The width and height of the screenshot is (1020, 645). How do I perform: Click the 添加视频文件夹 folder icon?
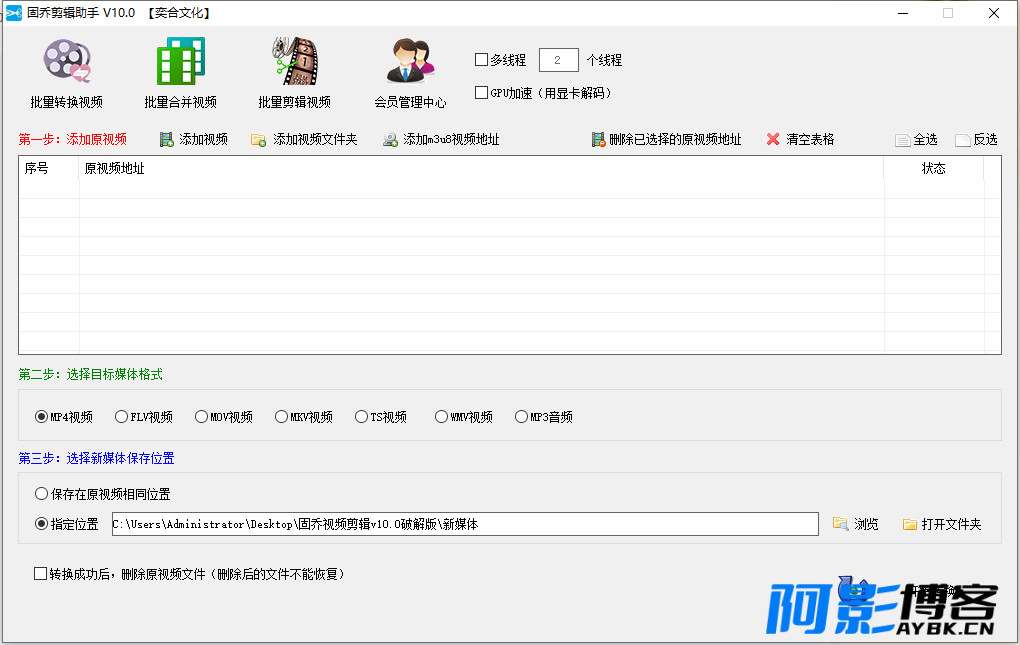pos(258,139)
